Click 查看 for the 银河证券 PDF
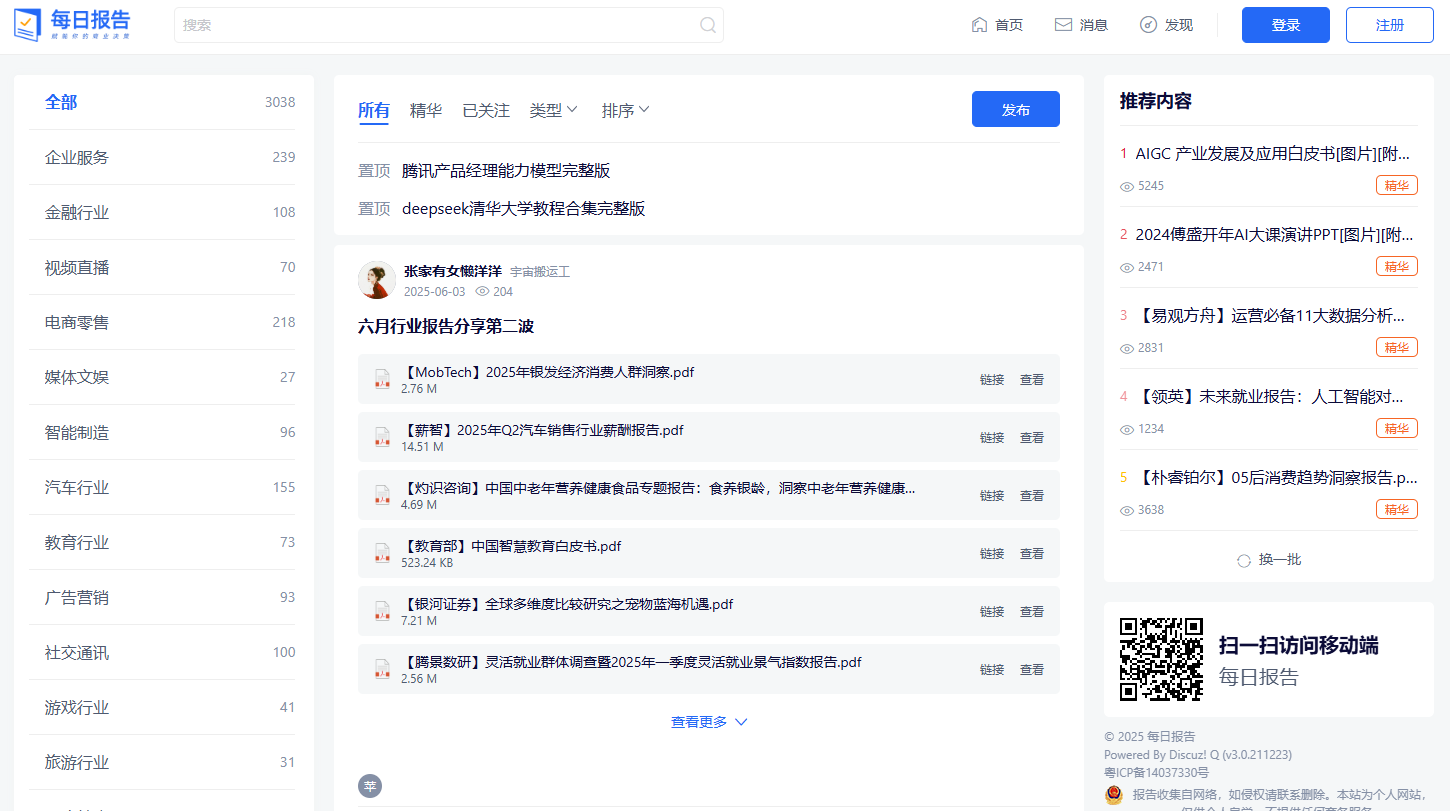 1031,611
